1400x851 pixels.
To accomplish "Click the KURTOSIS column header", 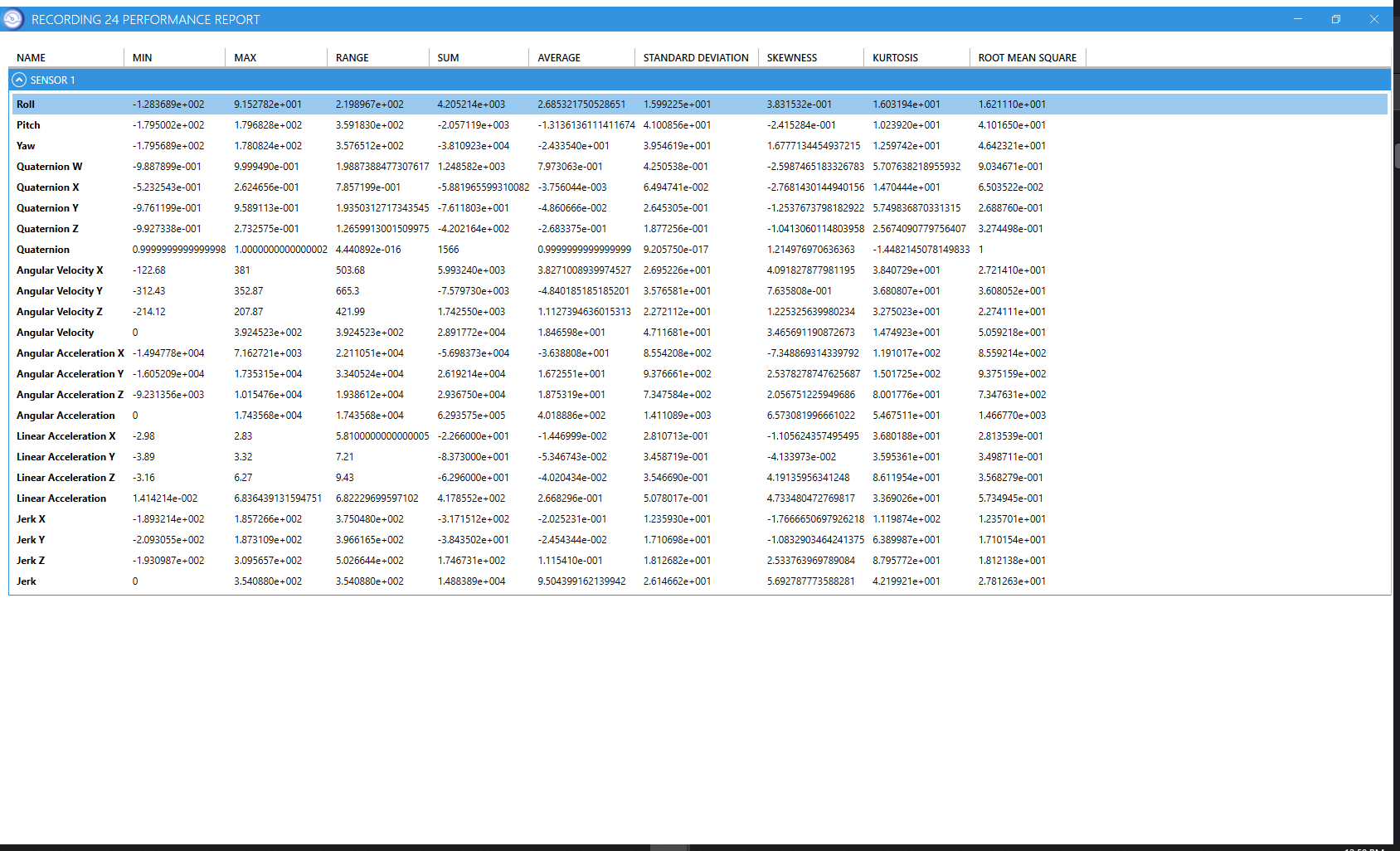I will coord(916,58).
